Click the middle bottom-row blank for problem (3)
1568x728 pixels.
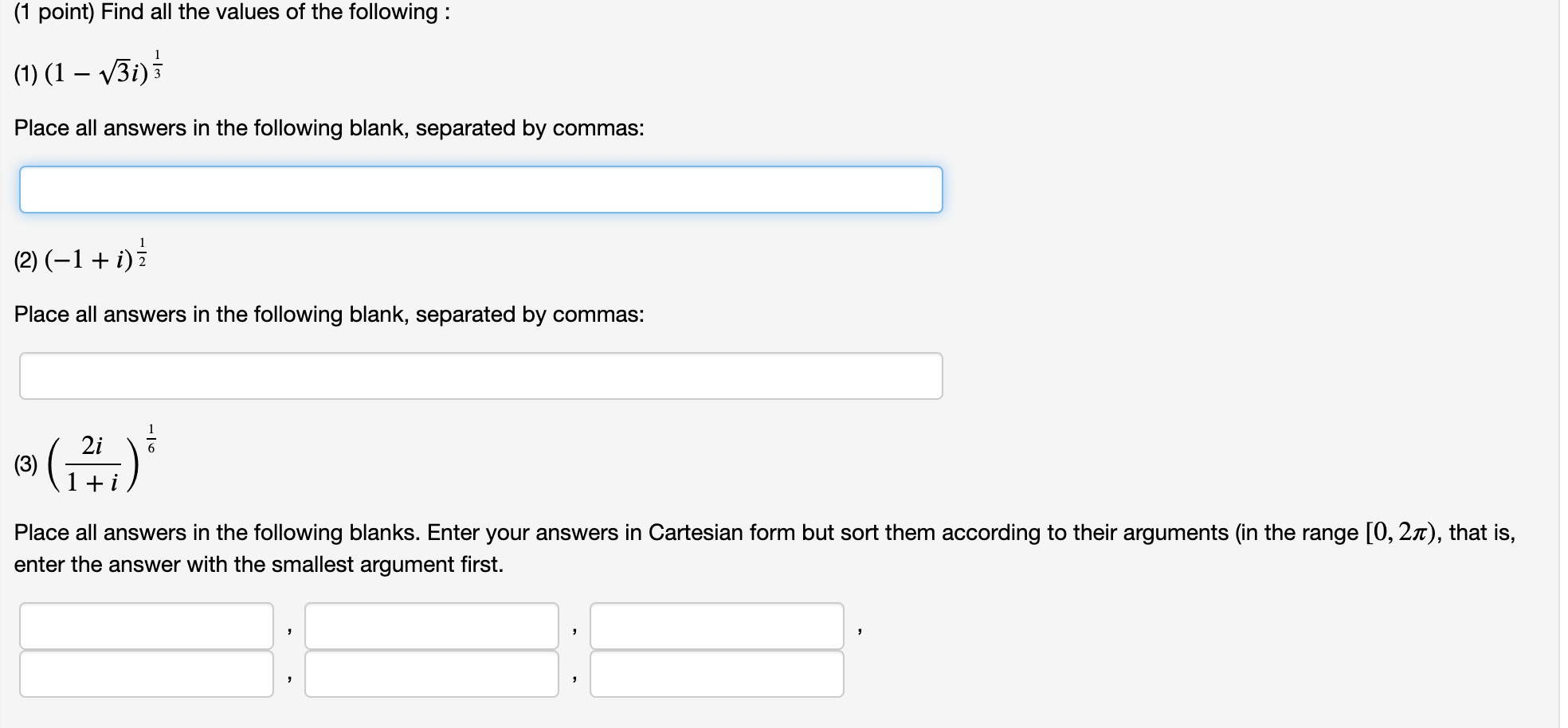[432, 674]
